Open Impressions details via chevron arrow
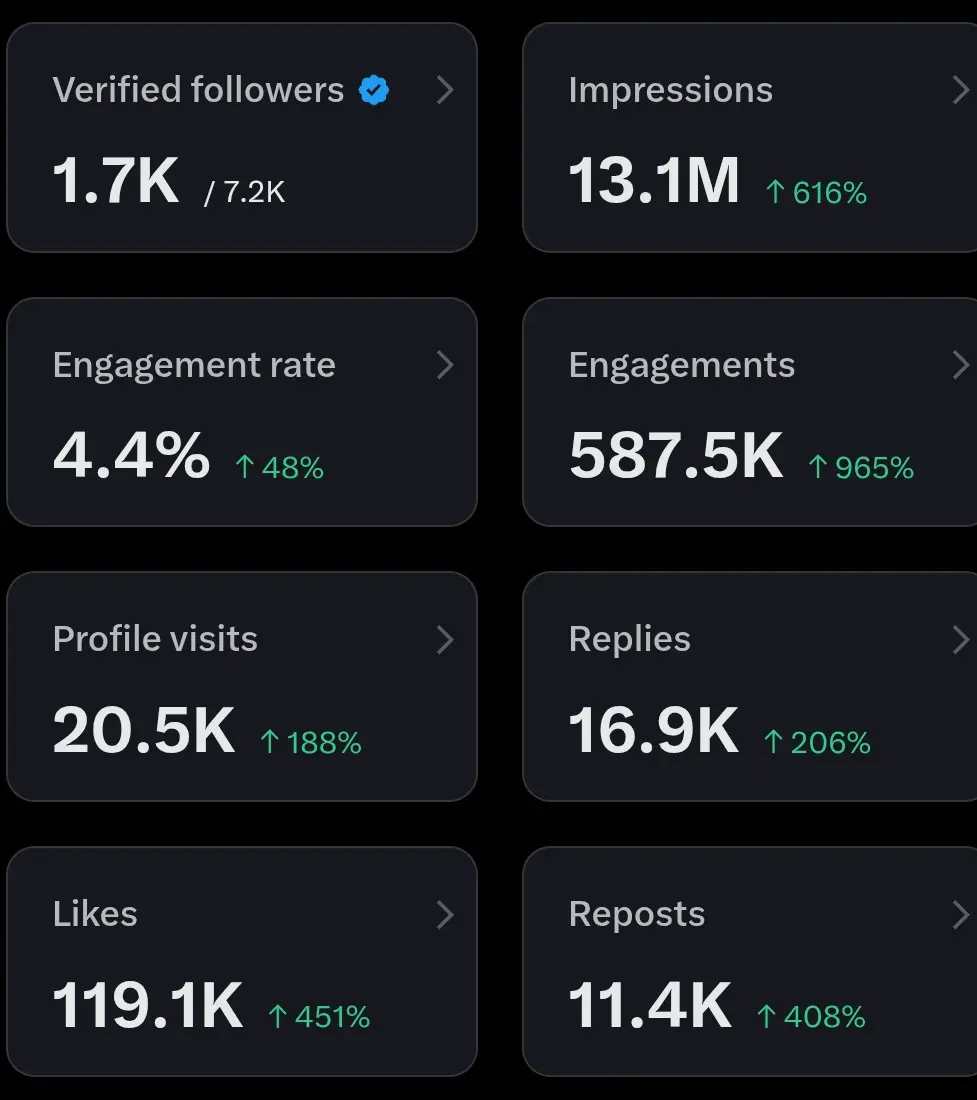Screen dimensions: 977x1100 (961, 91)
